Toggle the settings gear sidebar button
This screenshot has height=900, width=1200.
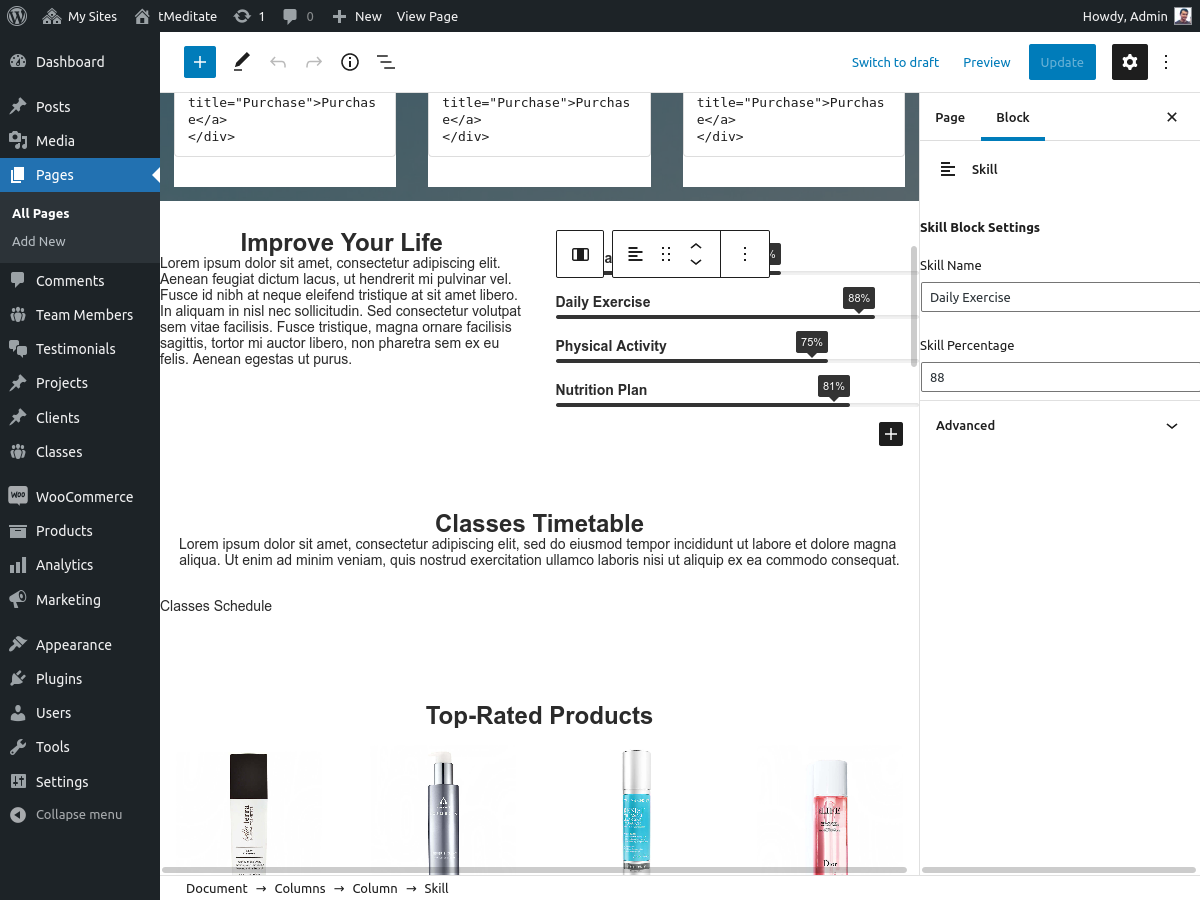[1129, 62]
